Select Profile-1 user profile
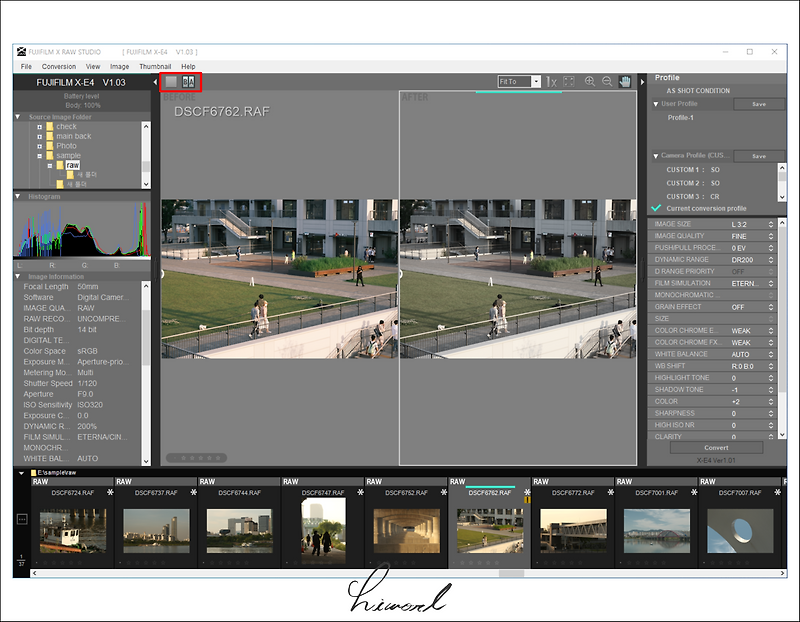The image size is (800, 622). coord(681,117)
